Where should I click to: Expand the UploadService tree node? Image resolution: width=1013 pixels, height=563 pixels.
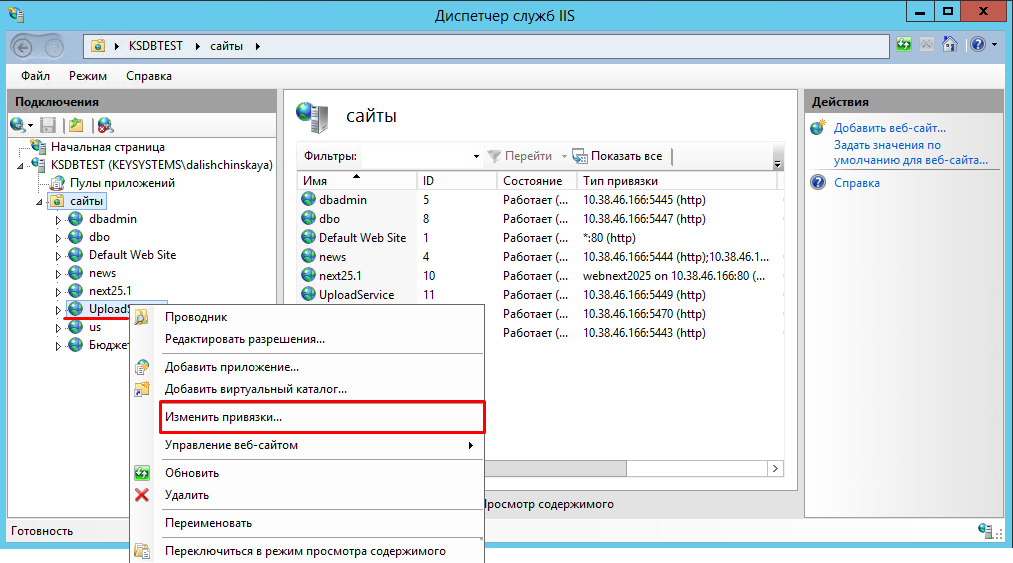(58, 310)
